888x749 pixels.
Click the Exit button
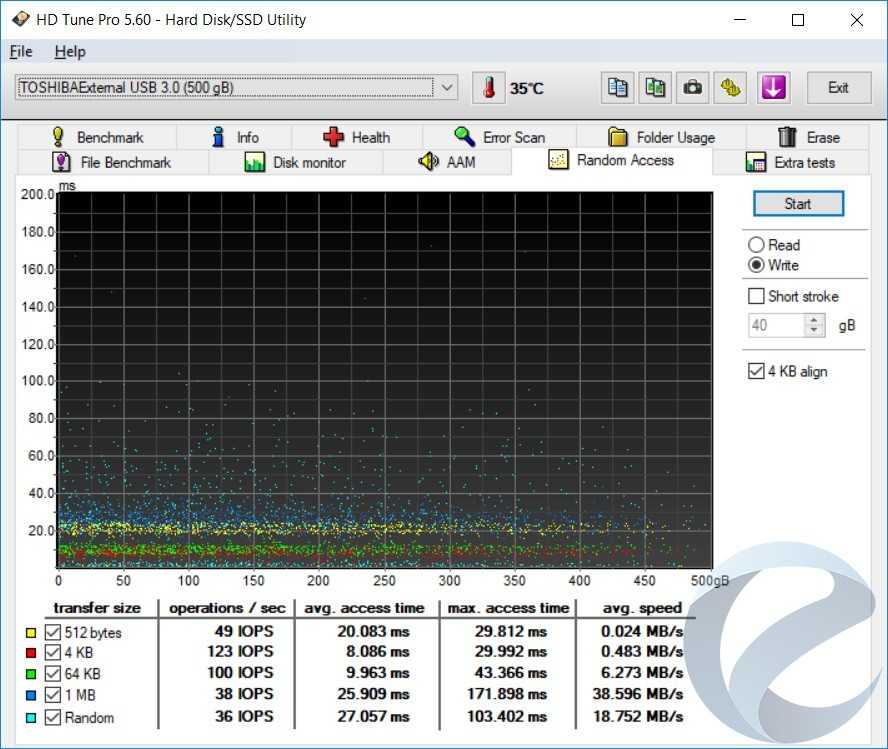(838, 88)
